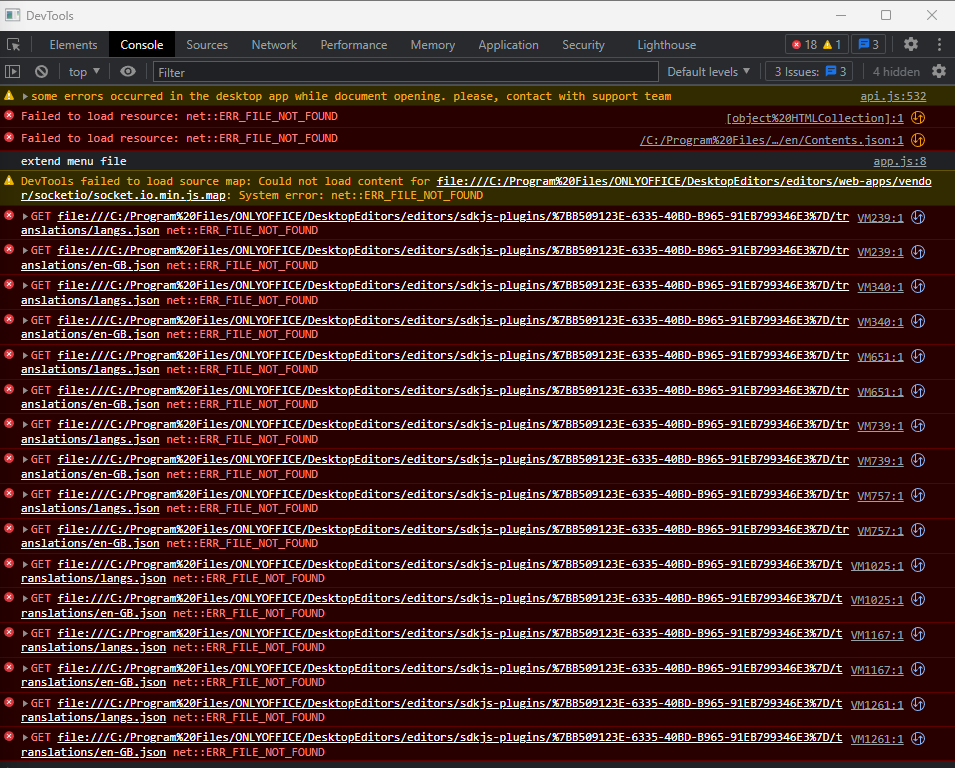Toggle the live expression eye icon
Image resolution: width=955 pixels, height=768 pixels.
tap(128, 72)
